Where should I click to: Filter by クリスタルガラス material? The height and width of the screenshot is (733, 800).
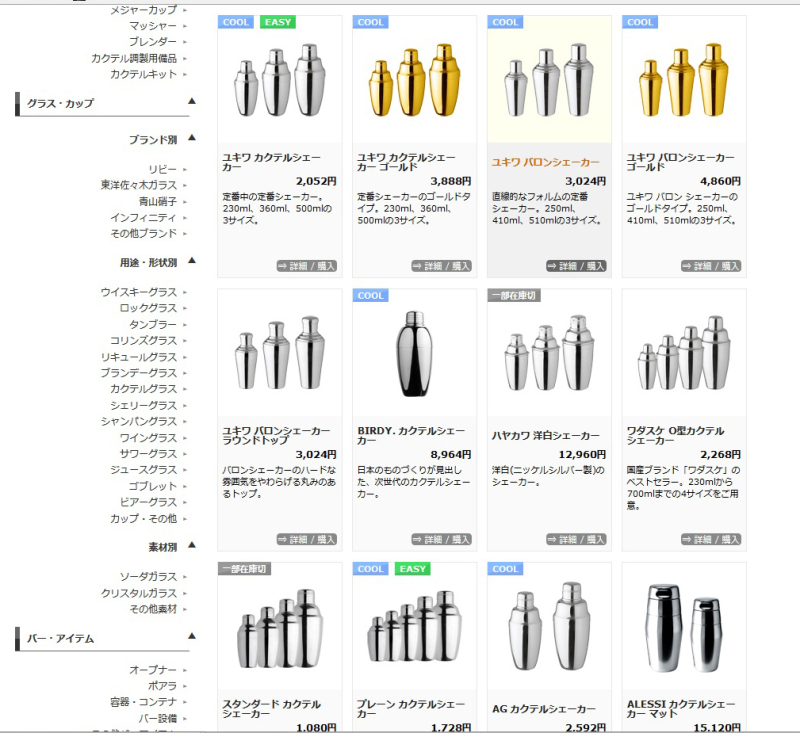[139, 593]
